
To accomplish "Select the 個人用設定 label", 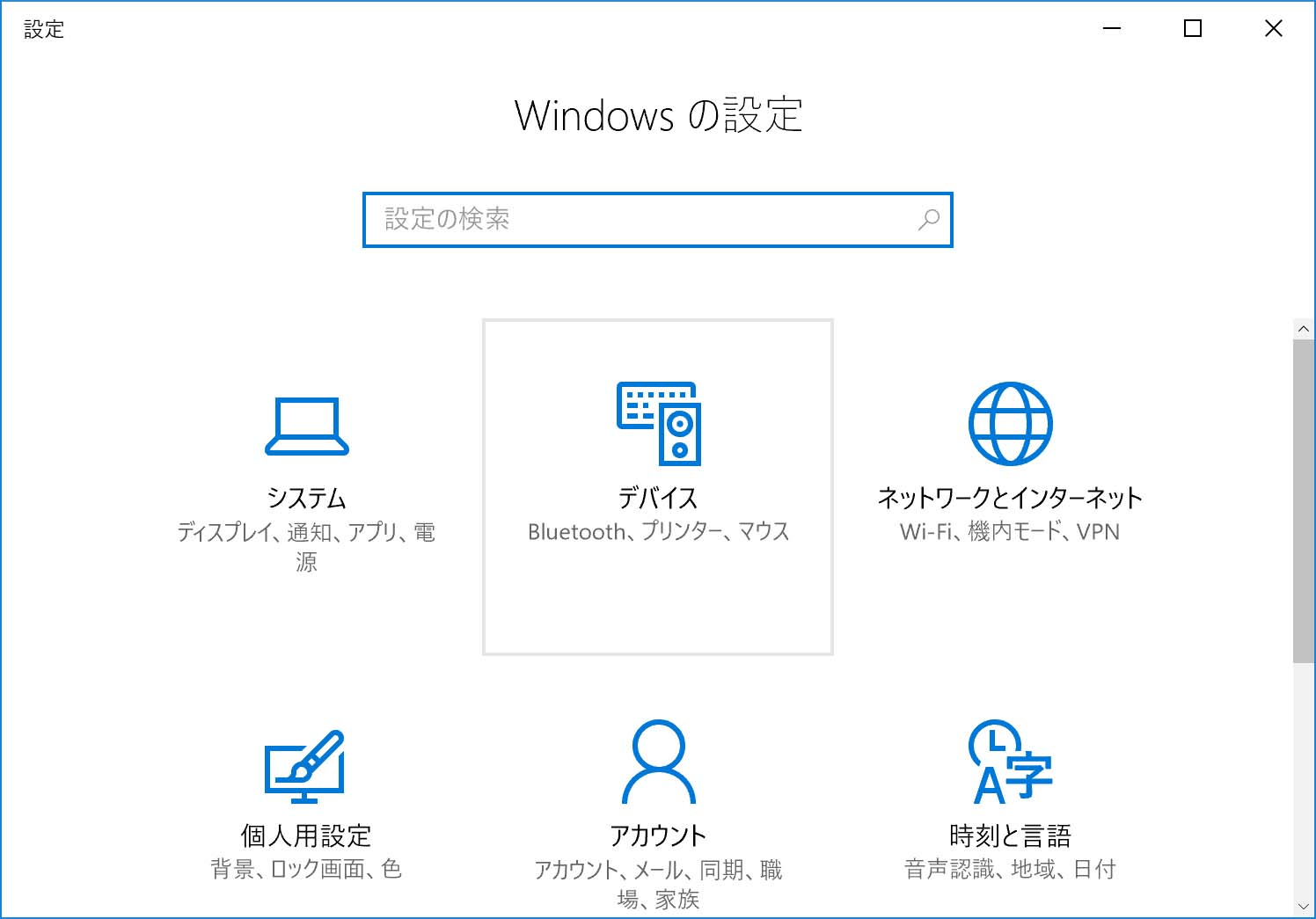I will point(306,835).
